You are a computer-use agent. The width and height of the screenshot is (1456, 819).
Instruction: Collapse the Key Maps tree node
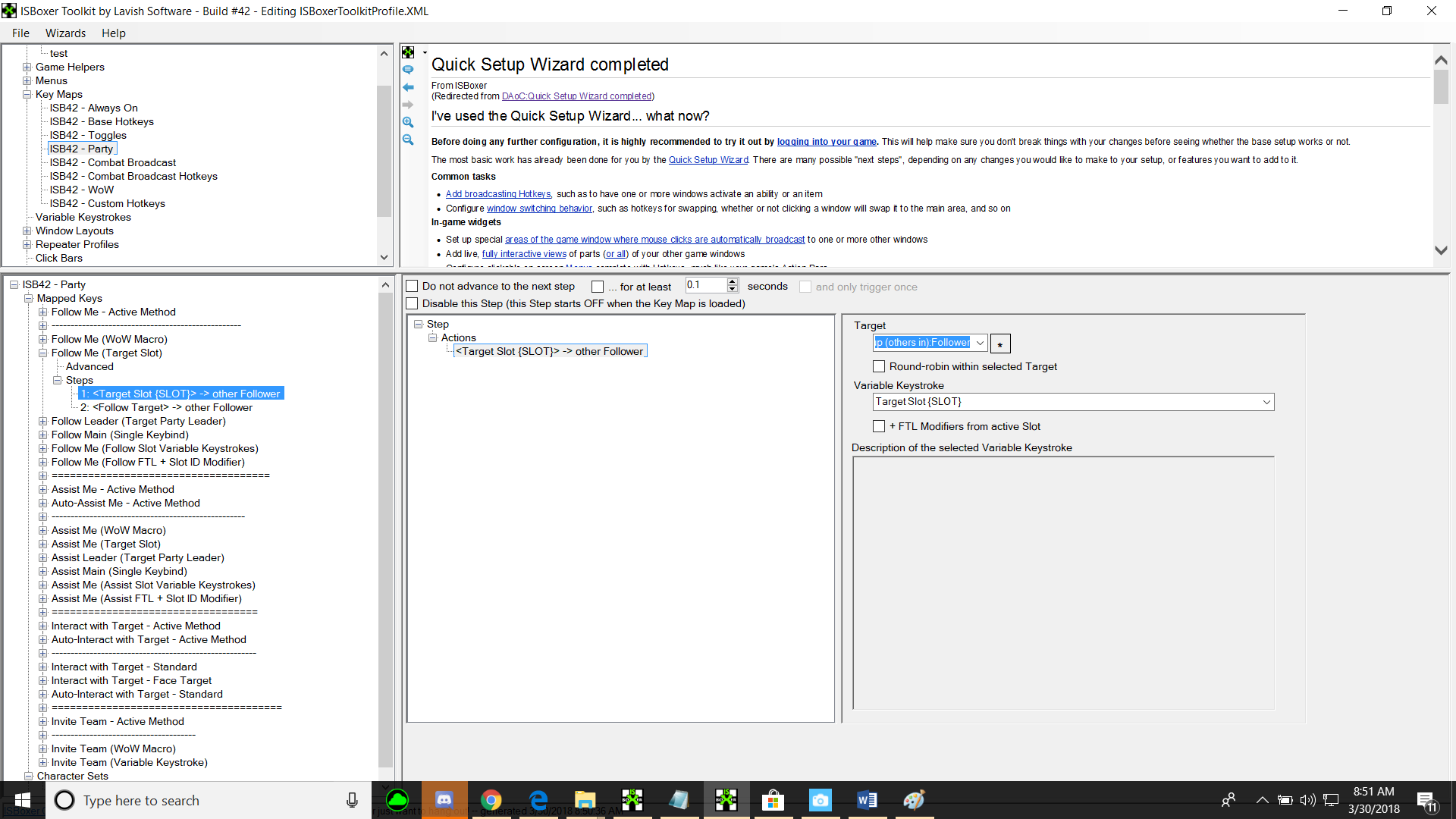[27, 95]
